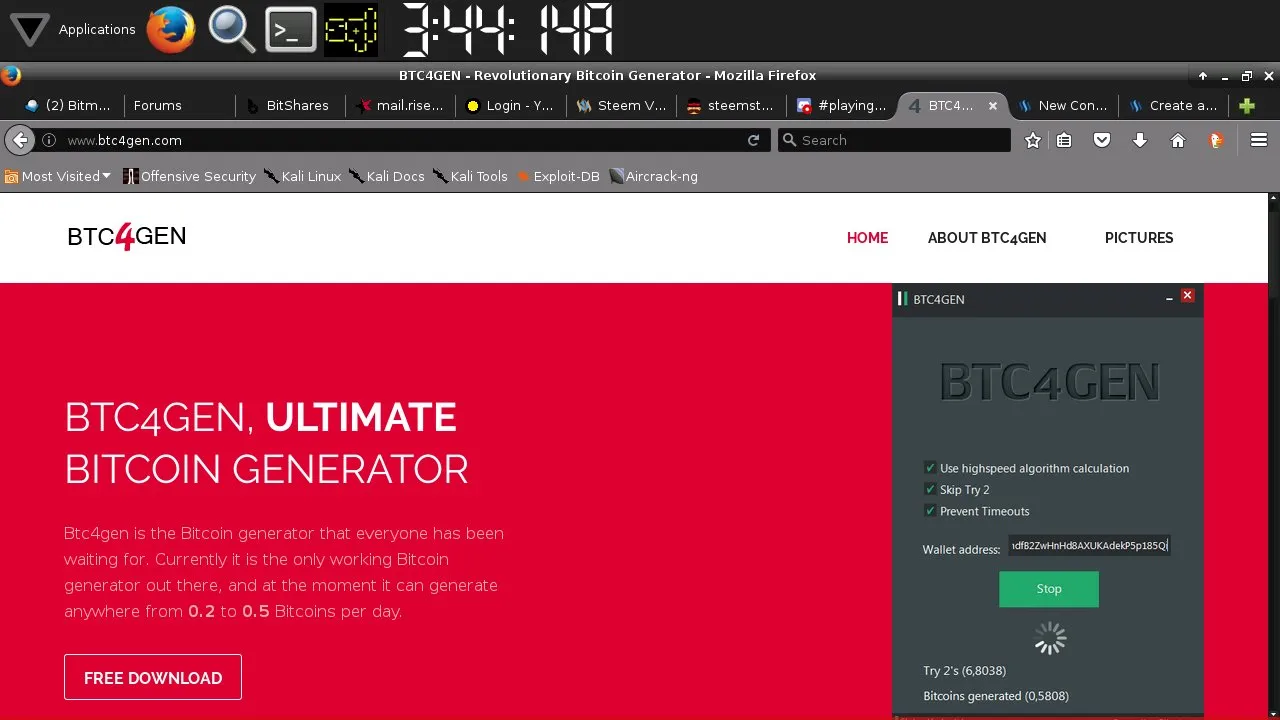Screen dimensions: 1280x720
Task: Toggle the Prevent Timeouts checkbox
Action: pos(930,511)
